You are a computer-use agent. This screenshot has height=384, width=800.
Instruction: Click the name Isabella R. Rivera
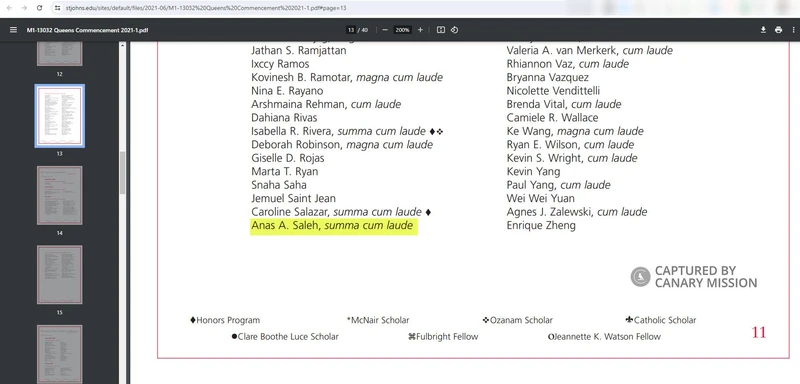point(292,132)
